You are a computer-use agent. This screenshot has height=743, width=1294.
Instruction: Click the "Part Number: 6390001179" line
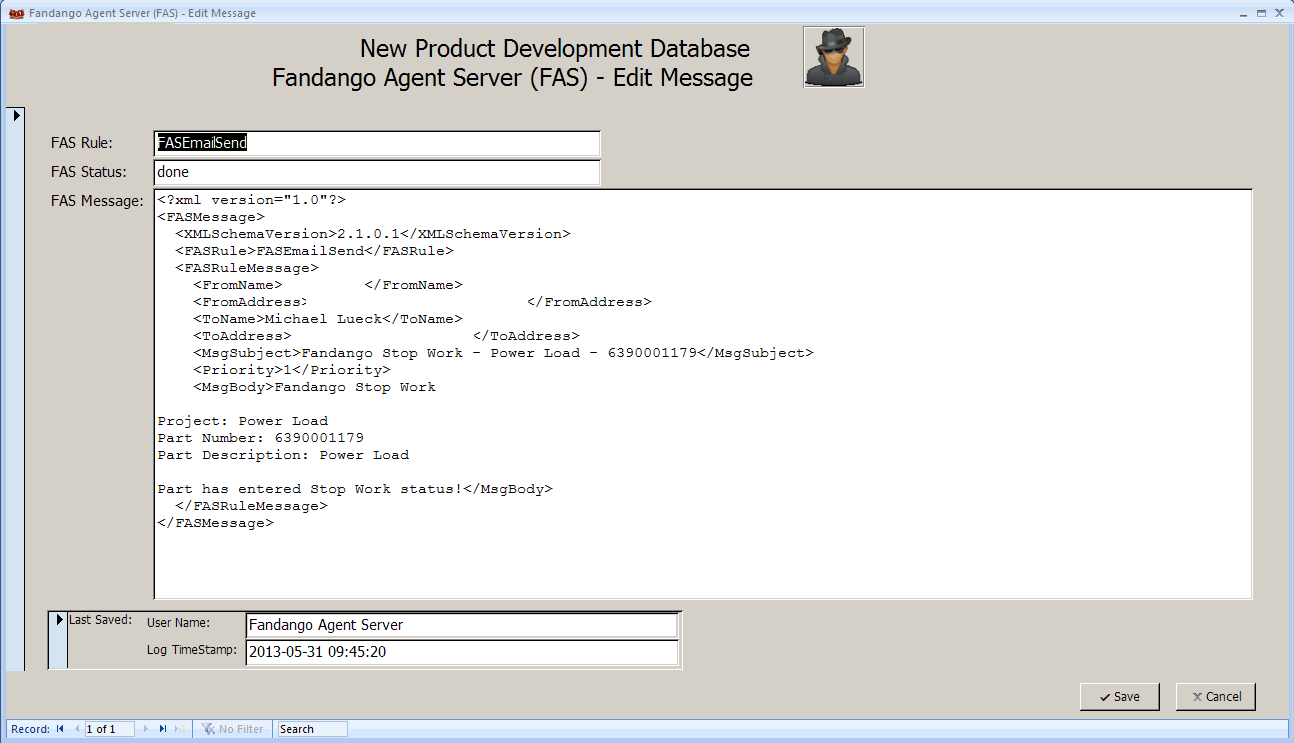260,438
